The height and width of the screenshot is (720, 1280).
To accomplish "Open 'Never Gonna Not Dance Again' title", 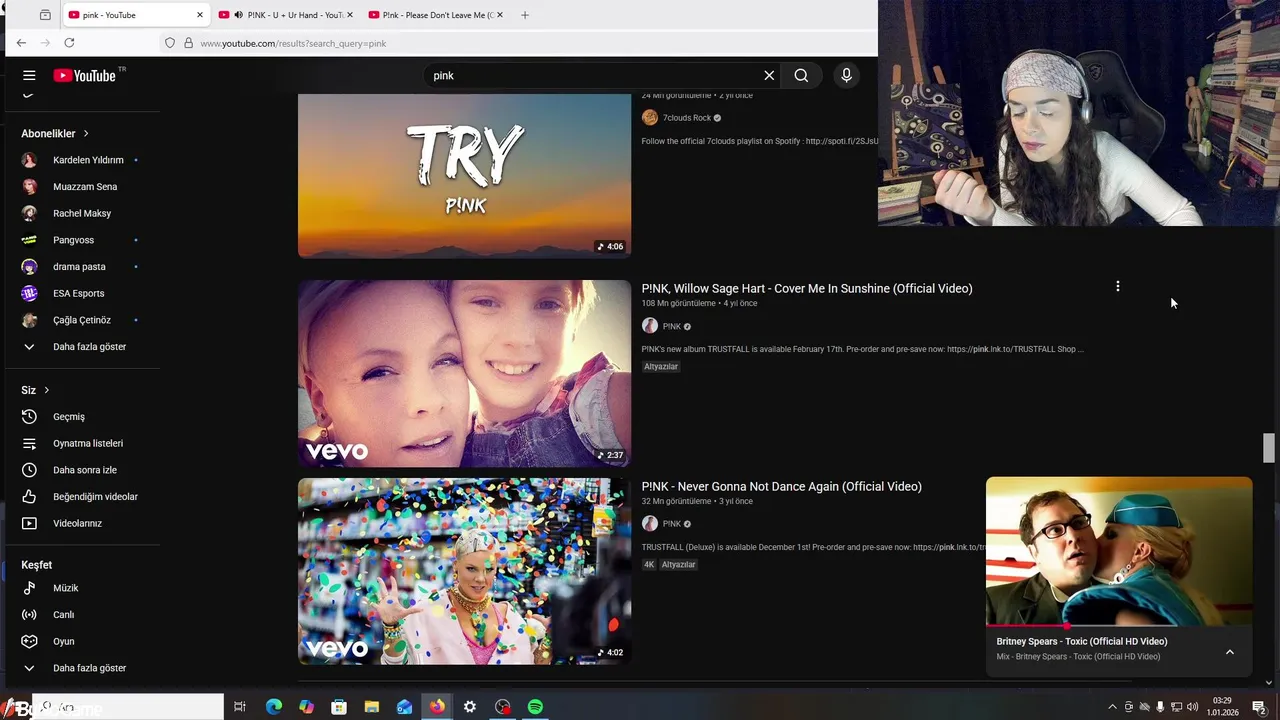I will pyautogui.click(x=782, y=486).
